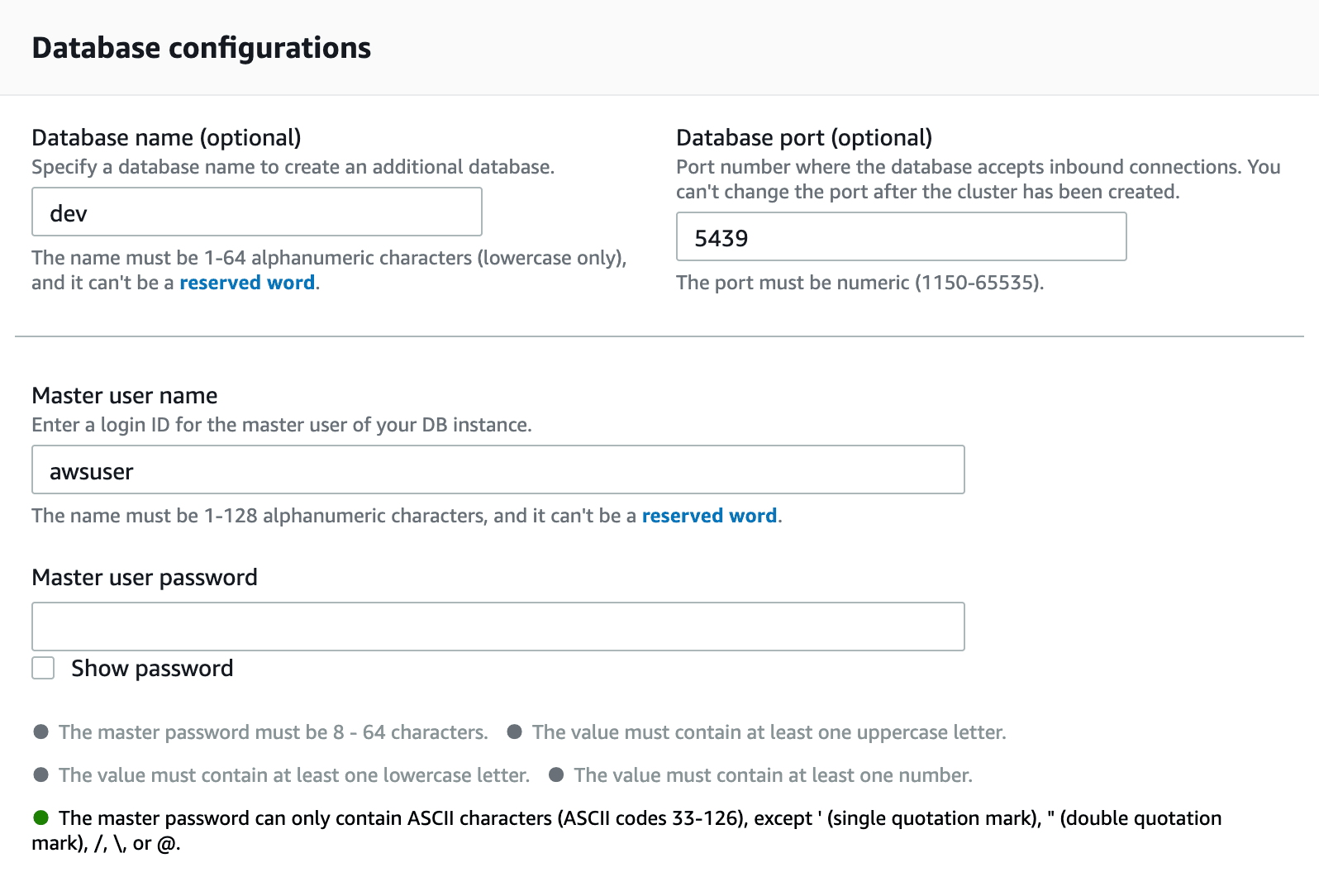This screenshot has width=1319, height=896.
Task: Click the Database name field containing dev
Action: tap(256, 212)
